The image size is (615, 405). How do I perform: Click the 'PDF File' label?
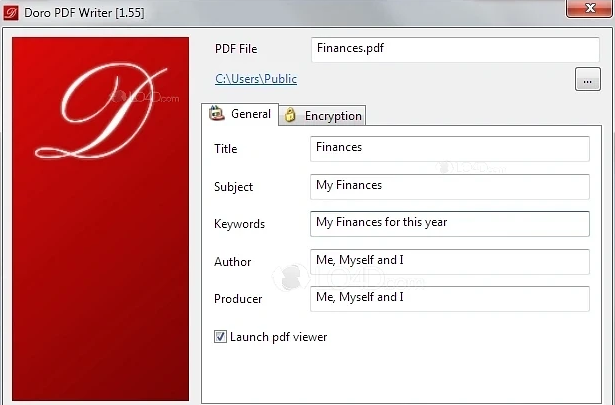(236, 49)
